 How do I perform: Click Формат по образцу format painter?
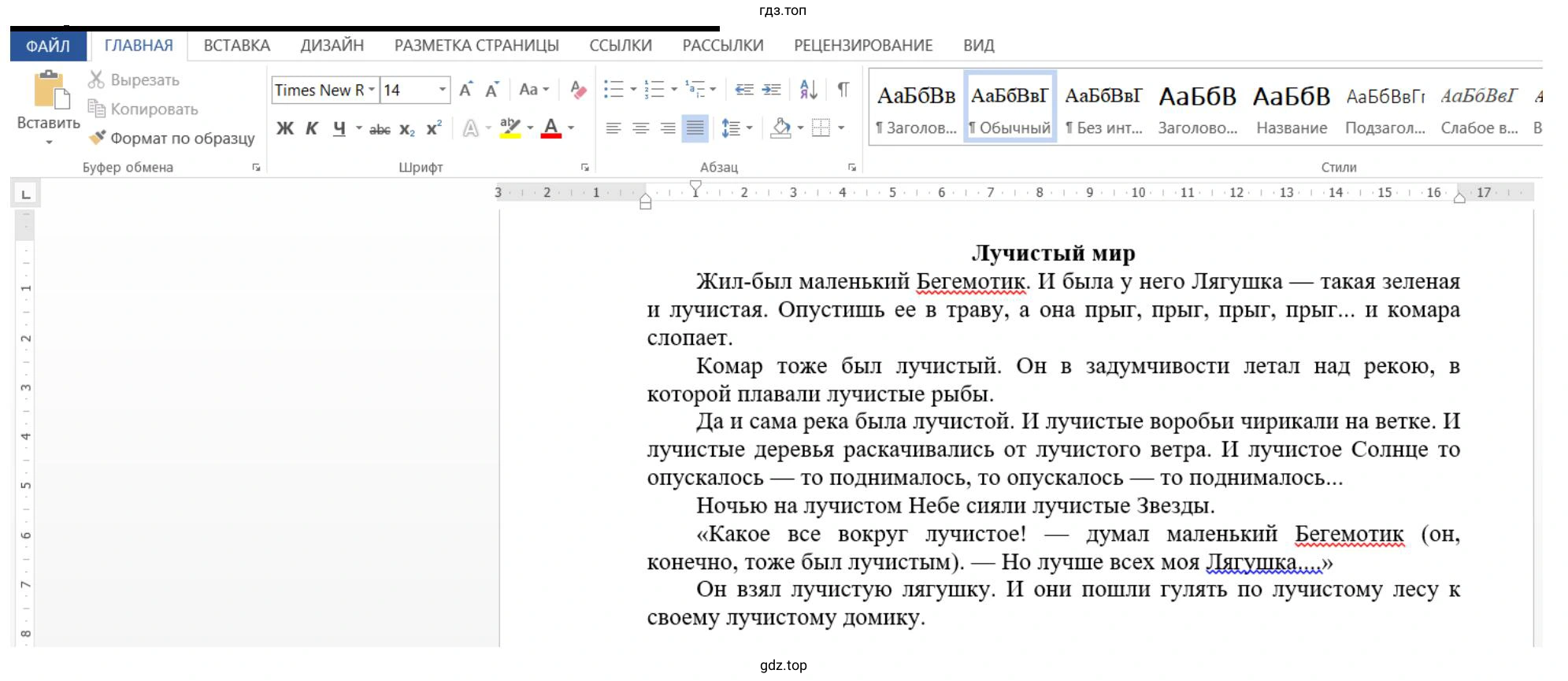point(172,138)
